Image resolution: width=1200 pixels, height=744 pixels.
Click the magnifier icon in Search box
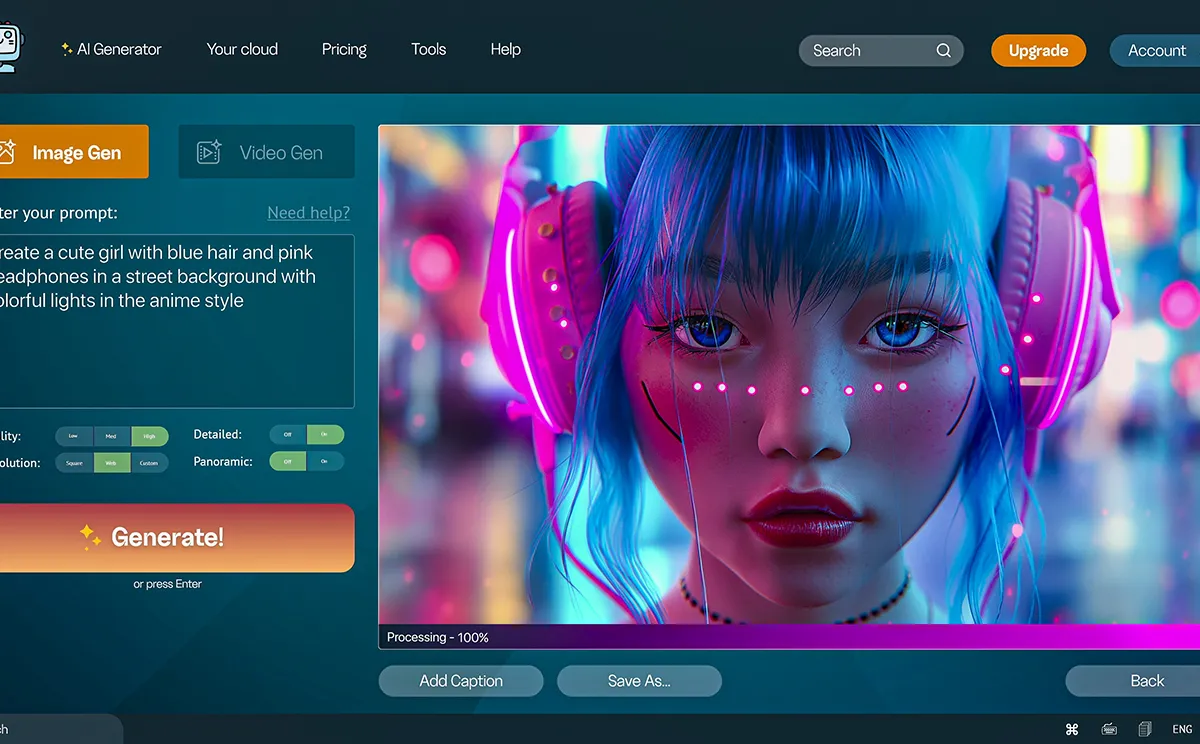[943, 51]
